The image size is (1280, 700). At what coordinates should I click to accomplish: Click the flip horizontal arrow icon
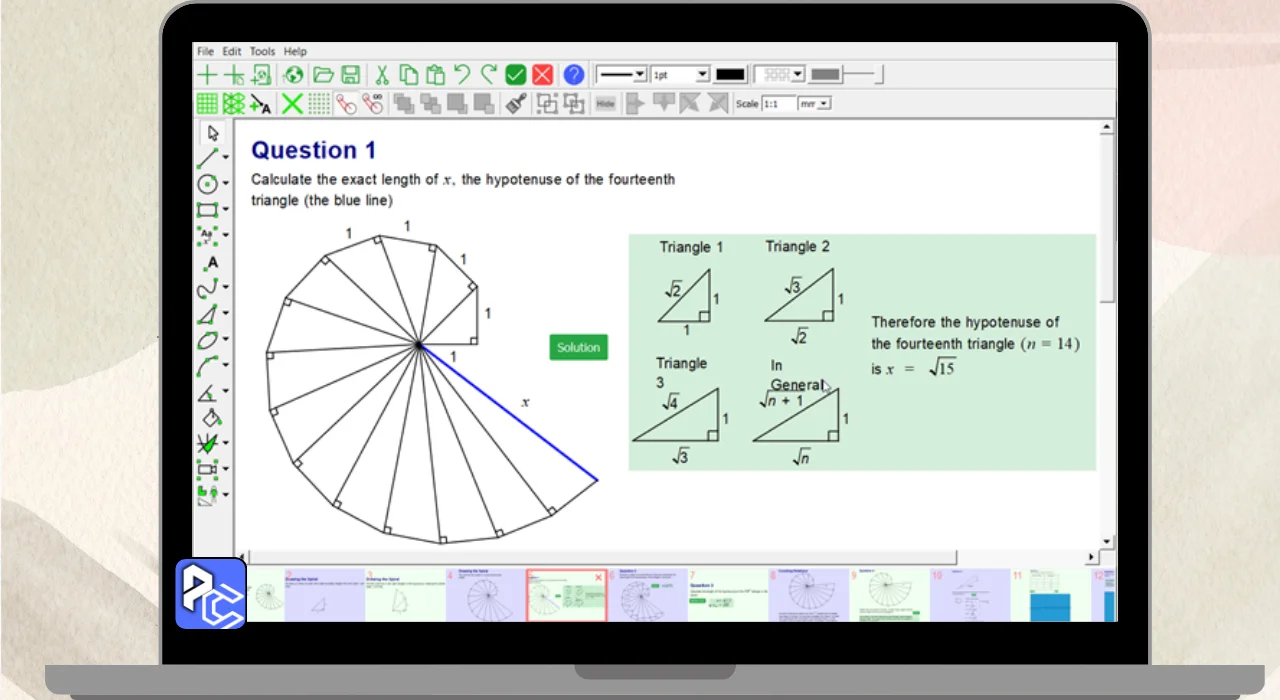click(635, 103)
